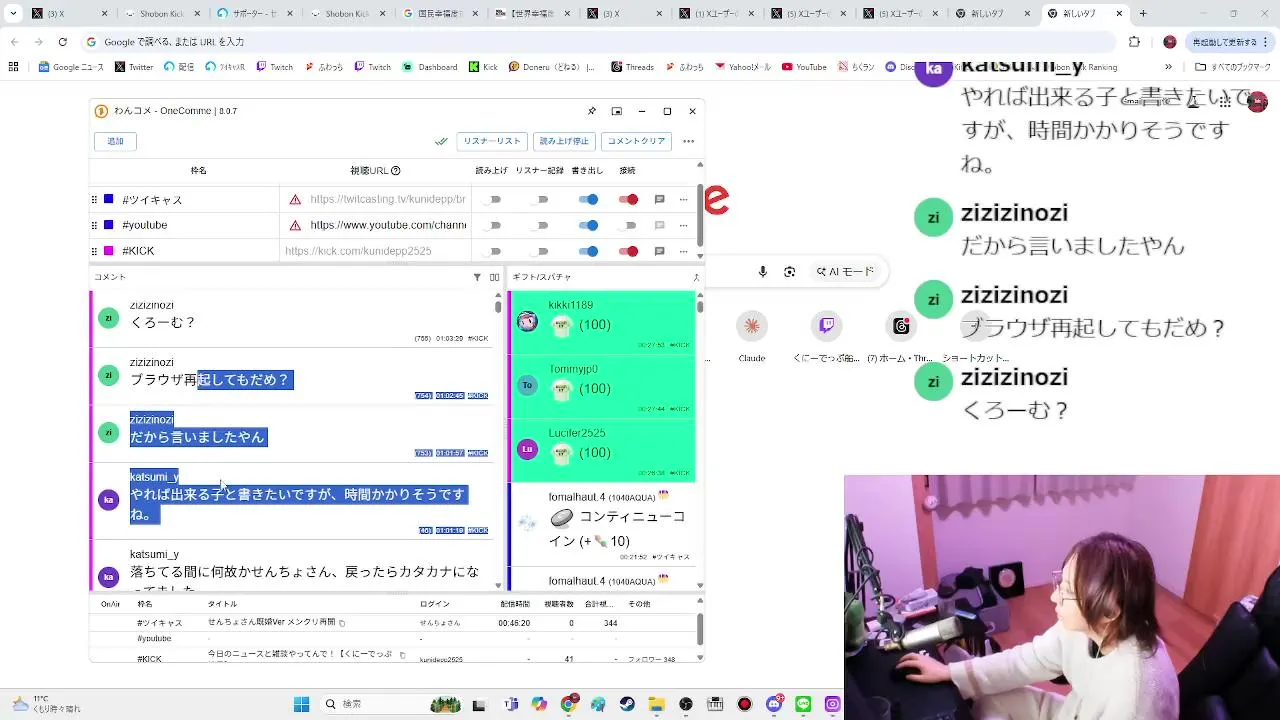This screenshot has height=720, width=1280.
Task: Reload the browser page
Action: (x=62, y=42)
